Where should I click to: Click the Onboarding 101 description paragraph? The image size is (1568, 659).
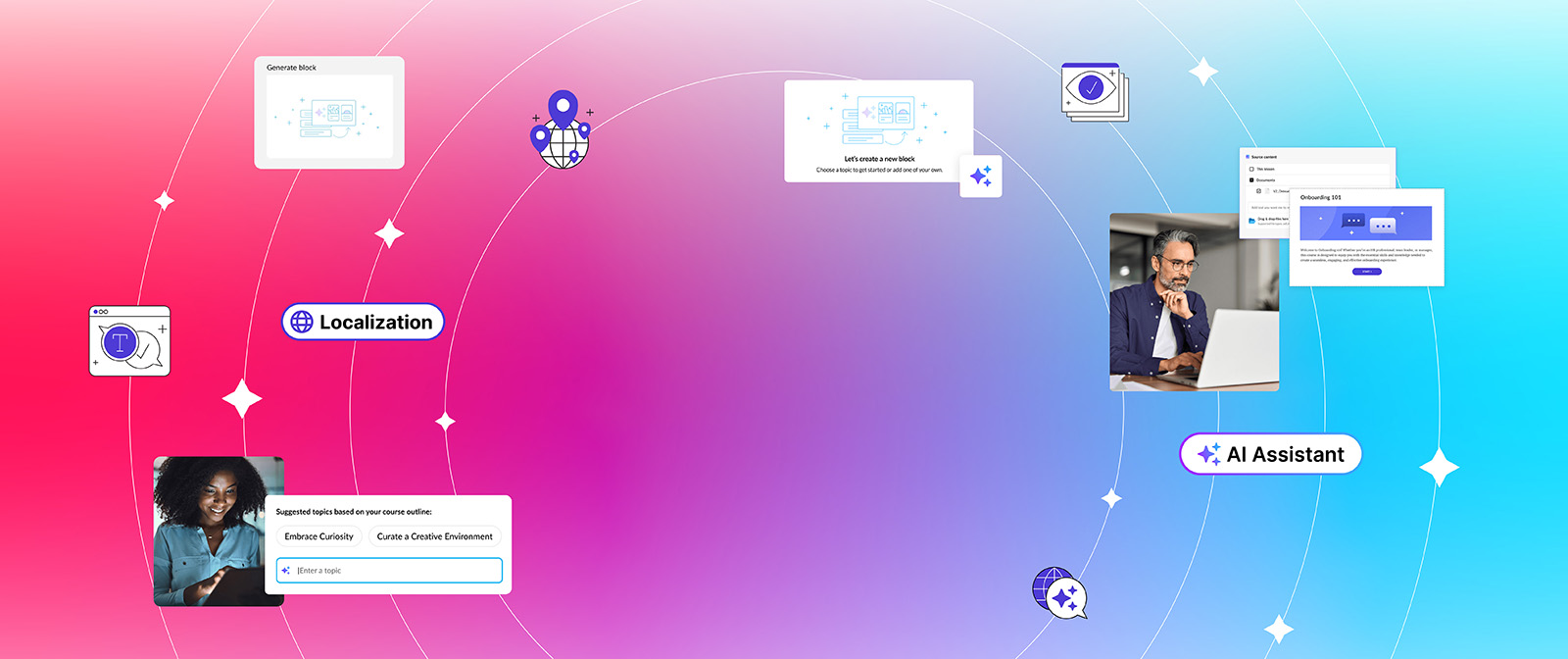tap(1366, 255)
